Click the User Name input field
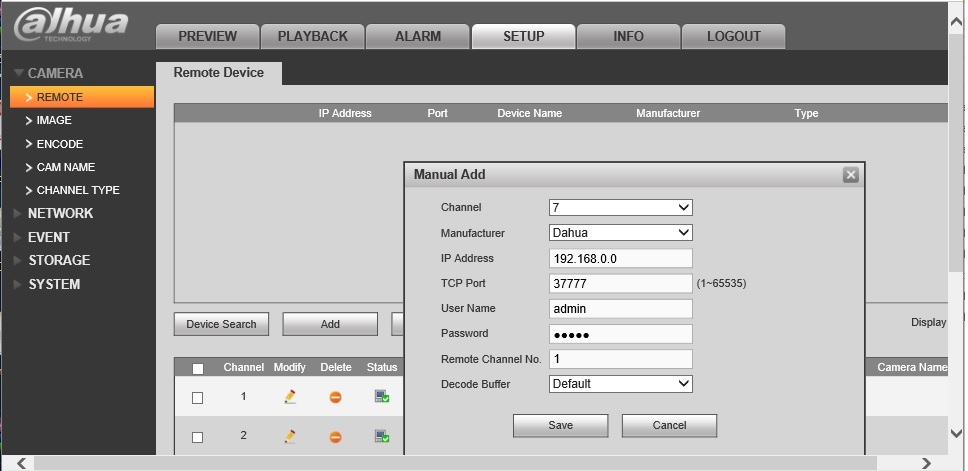The image size is (968, 471). (620, 309)
